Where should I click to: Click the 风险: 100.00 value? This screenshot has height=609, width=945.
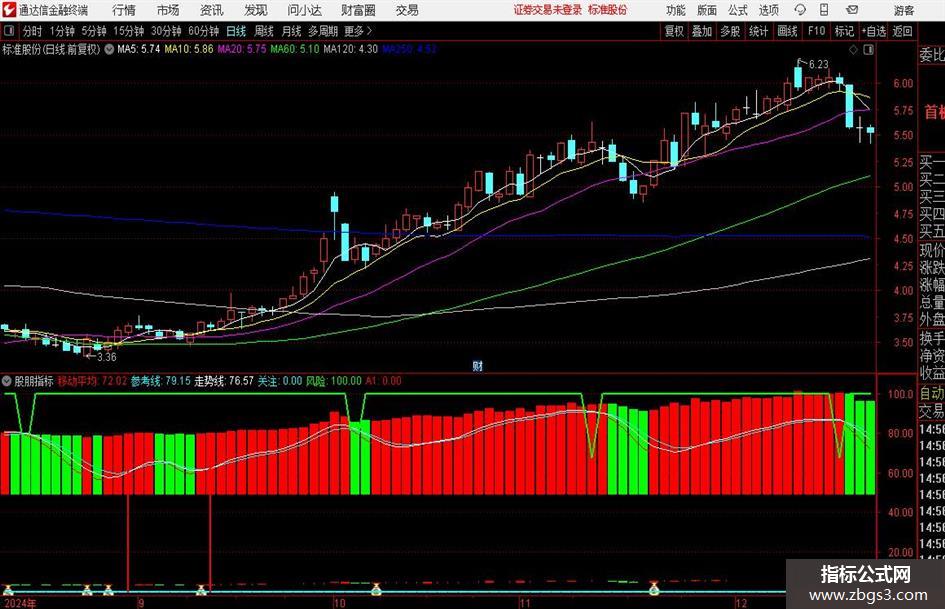(x=334, y=381)
